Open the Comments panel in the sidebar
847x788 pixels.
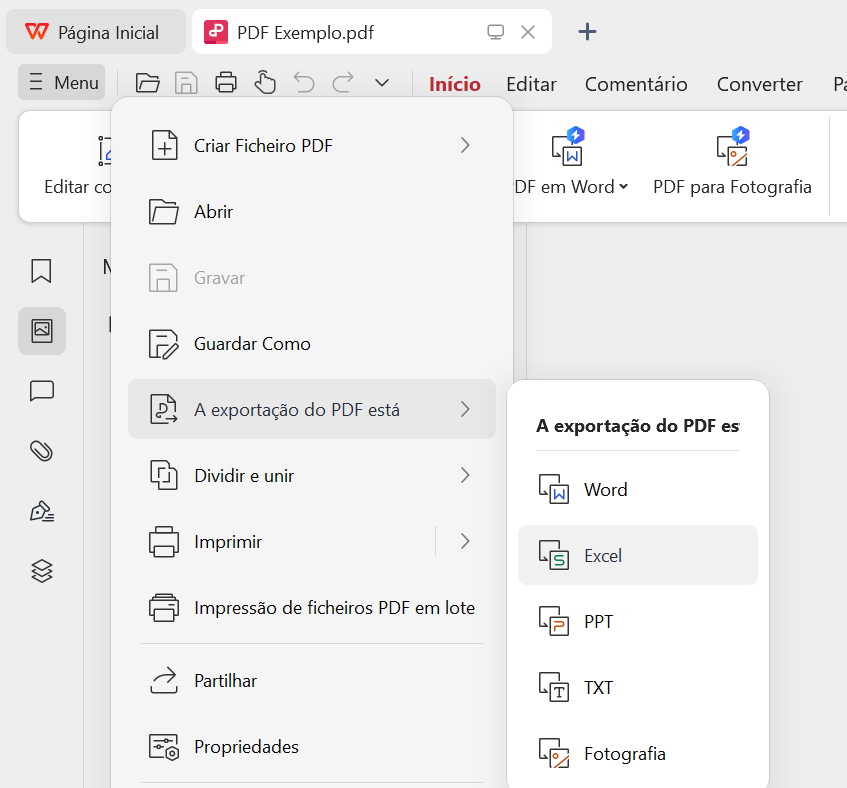pyautogui.click(x=41, y=391)
